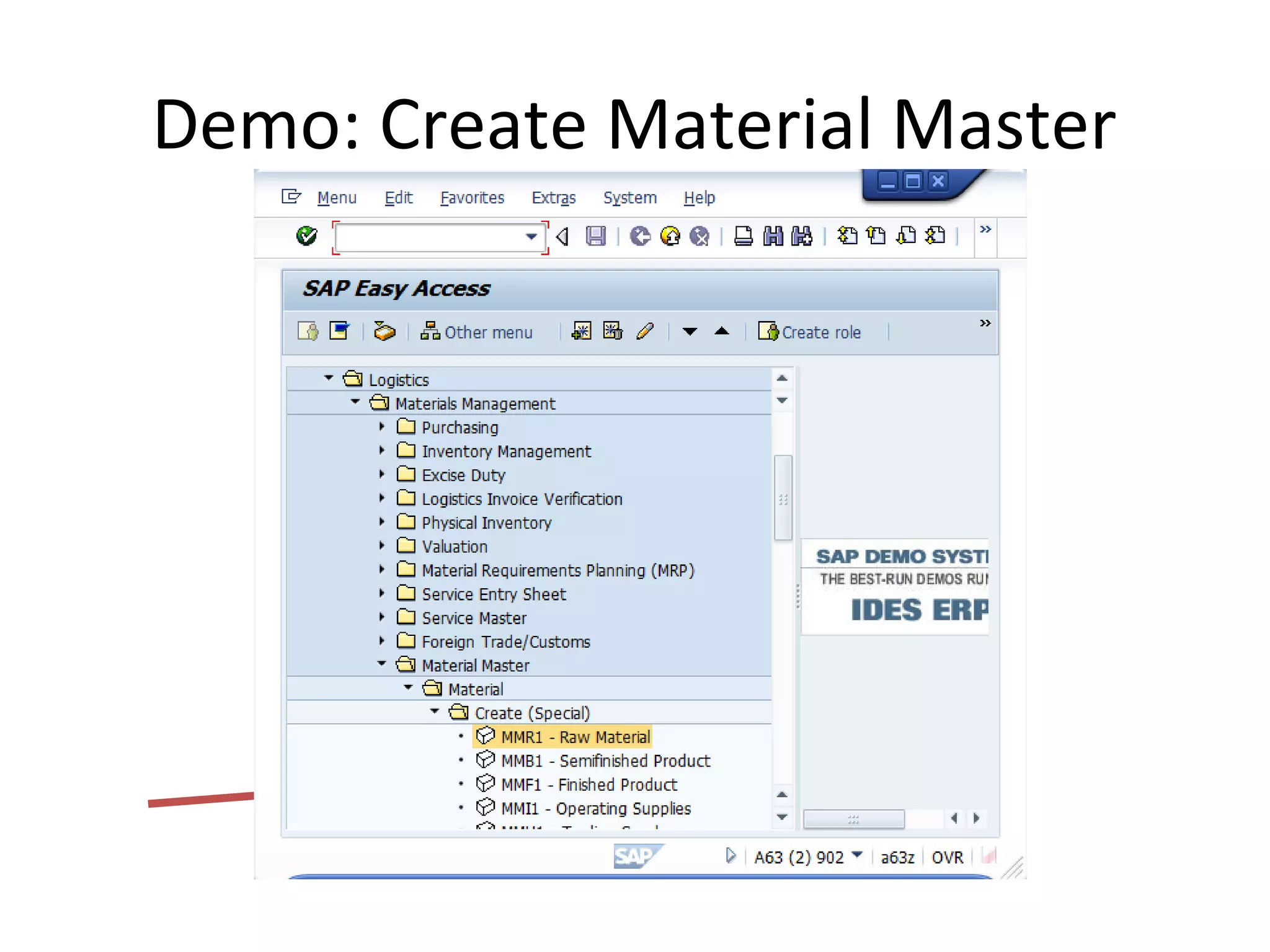Open the command field dropdown arrow
The width and height of the screenshot is (1270, 952).
531,237
